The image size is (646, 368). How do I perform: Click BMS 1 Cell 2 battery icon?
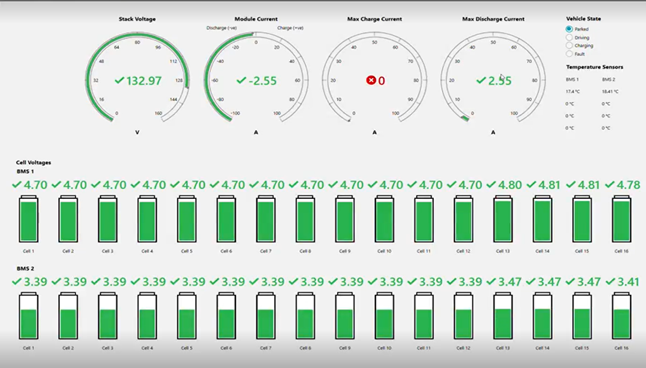68,219
